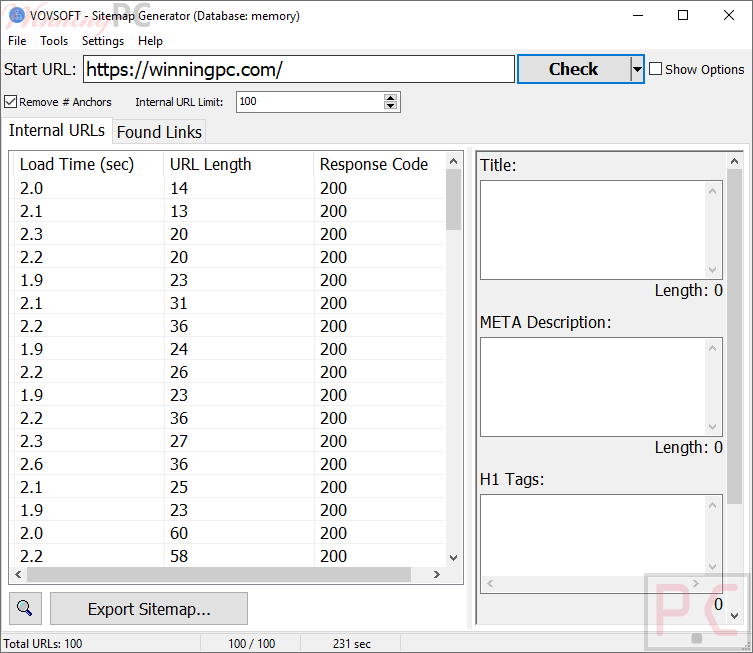Open the Settings menu
This screenshot has width=753, height=653.
103,41
